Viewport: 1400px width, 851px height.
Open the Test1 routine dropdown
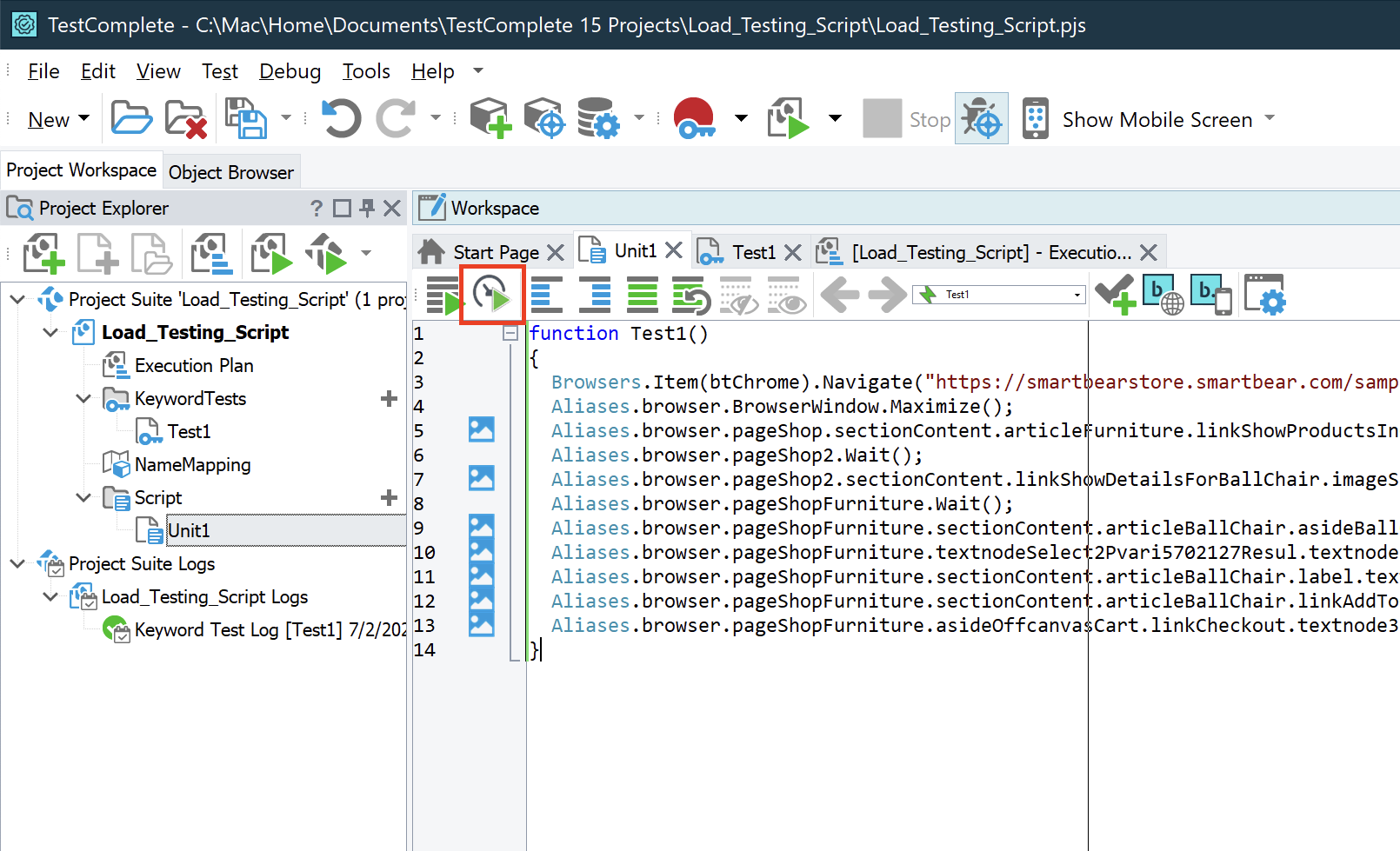point(1077,295)
